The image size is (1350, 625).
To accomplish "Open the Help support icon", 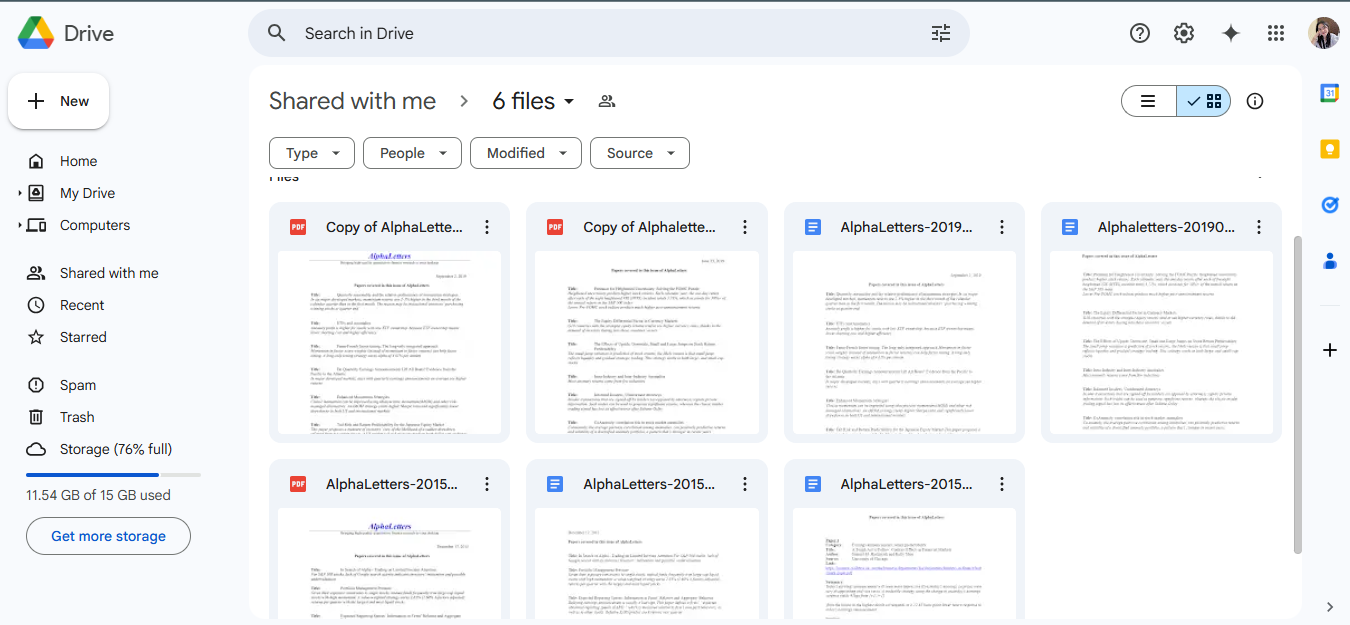I will pos(1140,33).
